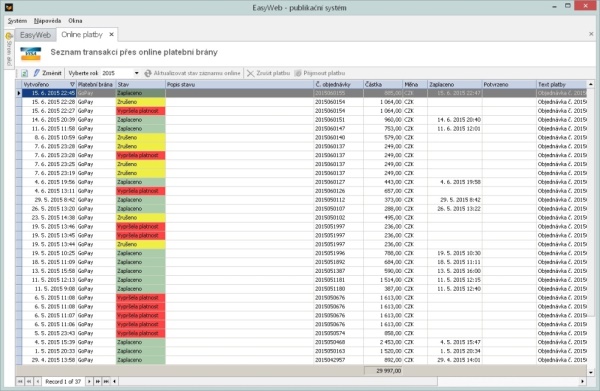The image size is (600, 391).
Task: Sort by the Vytvořeno column header
Action: [49, 84]
